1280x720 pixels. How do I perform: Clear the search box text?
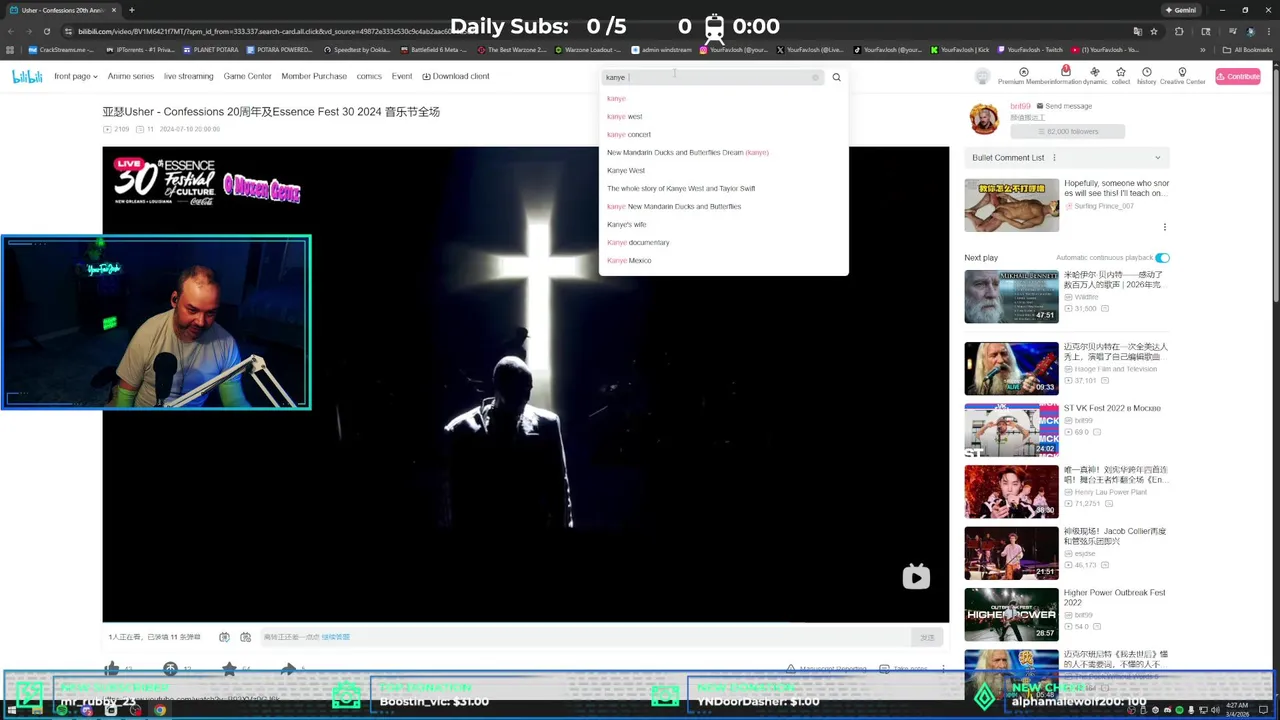click(x=815, y=77)
